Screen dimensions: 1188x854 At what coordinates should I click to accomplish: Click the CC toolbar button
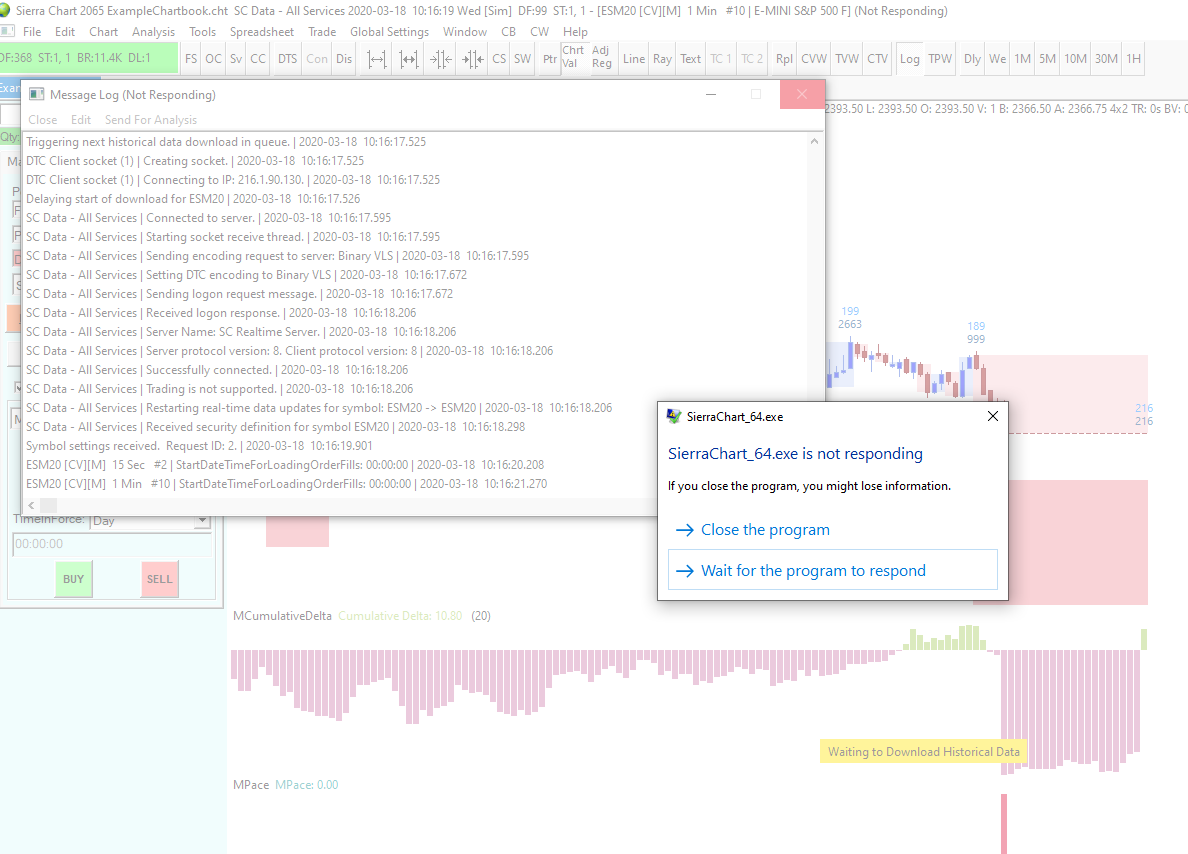258,58
